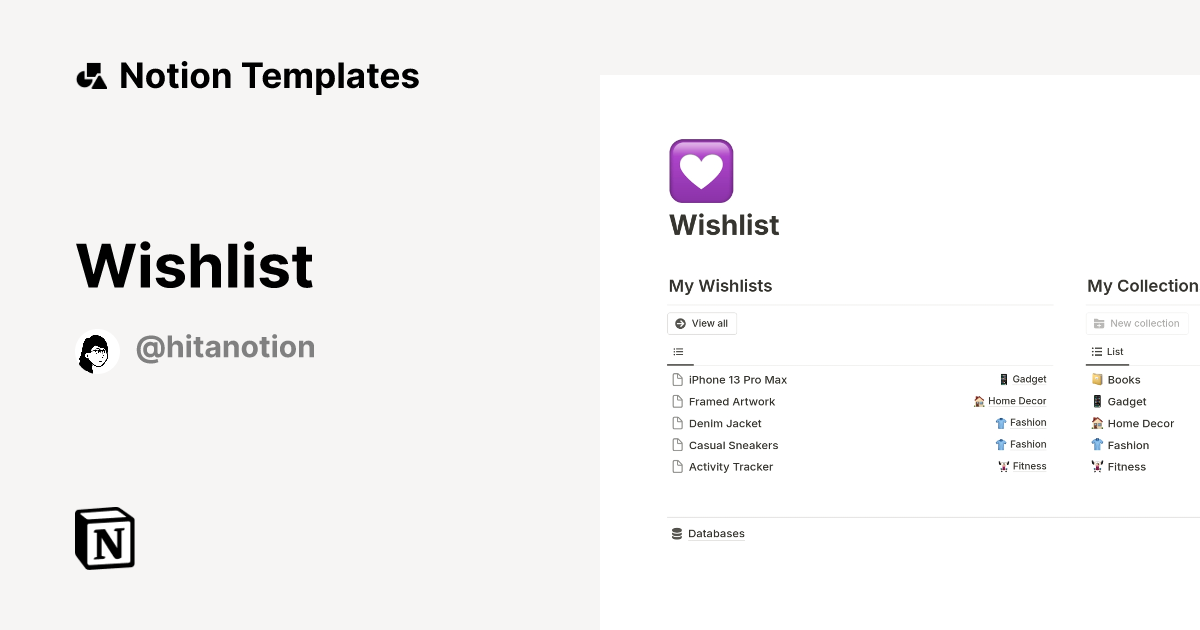This screenshot has width=1200, height=630.
Task: Click the purple heart Wishlist page icon
Action: [701, 171]
